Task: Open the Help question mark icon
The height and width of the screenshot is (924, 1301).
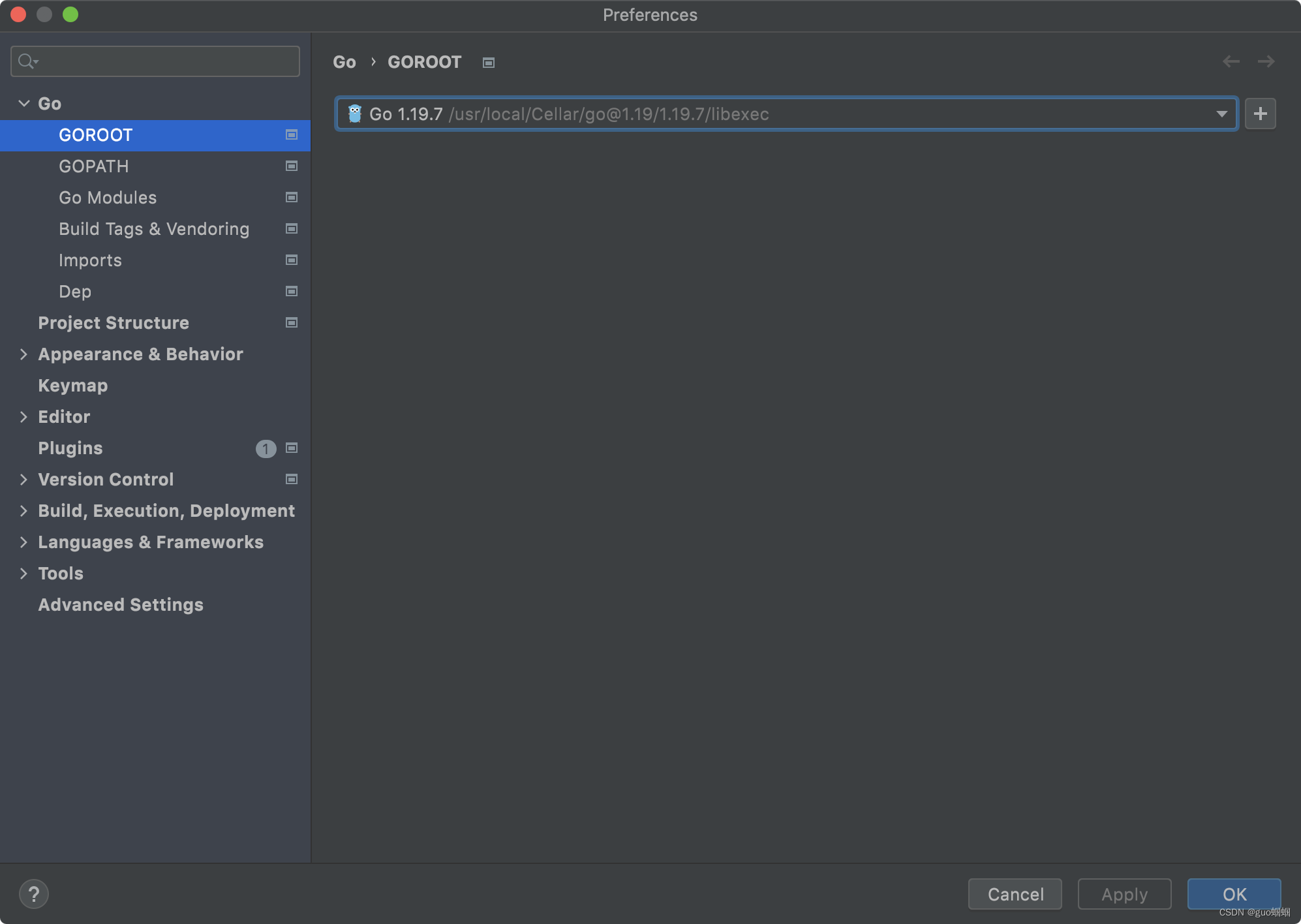Action: pyautogui.click(x=34, y=894)
